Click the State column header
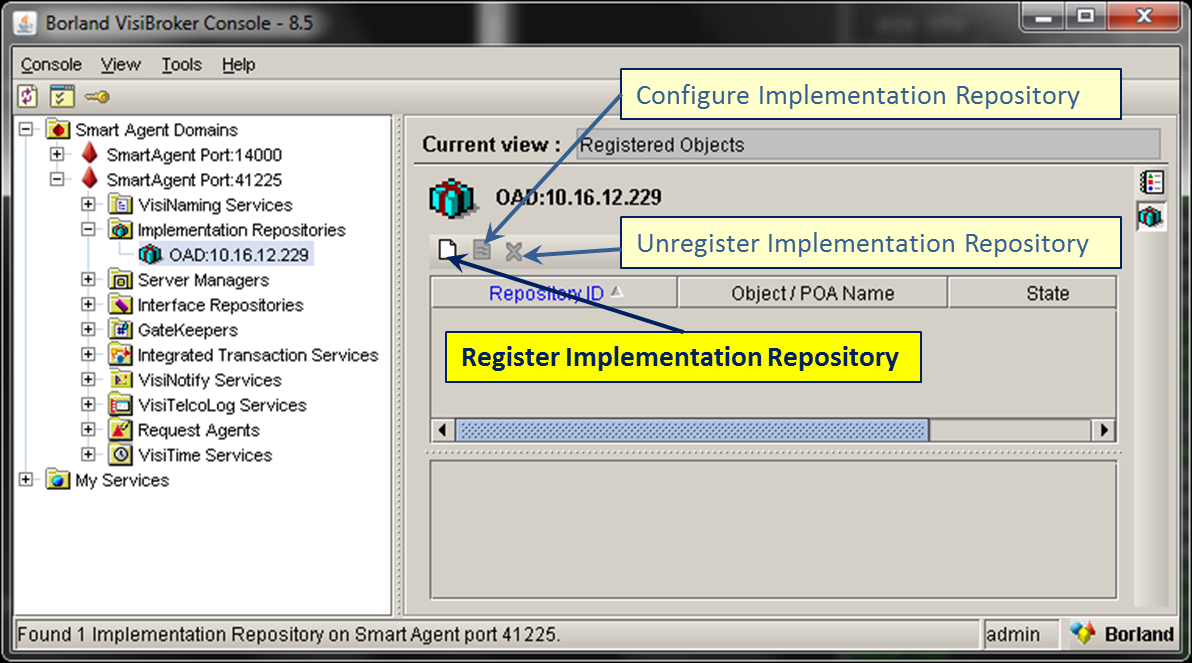This screenshot has width=1192, height=663. click(1033, 293)
